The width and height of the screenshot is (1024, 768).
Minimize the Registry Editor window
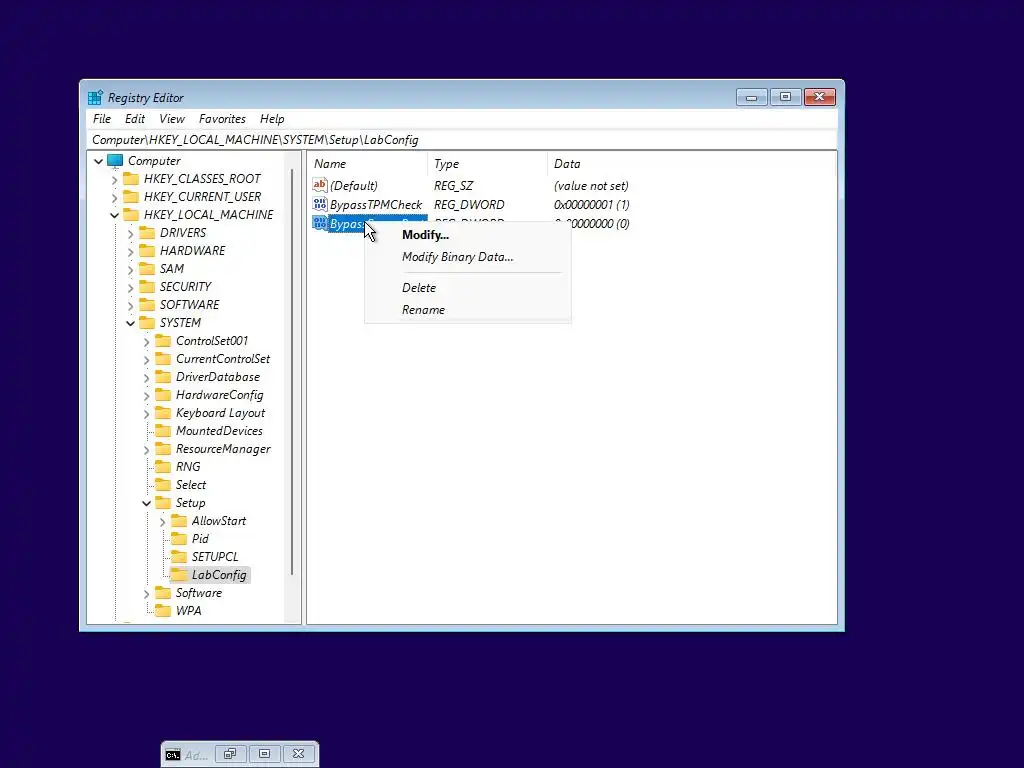[x=752, y=97]
